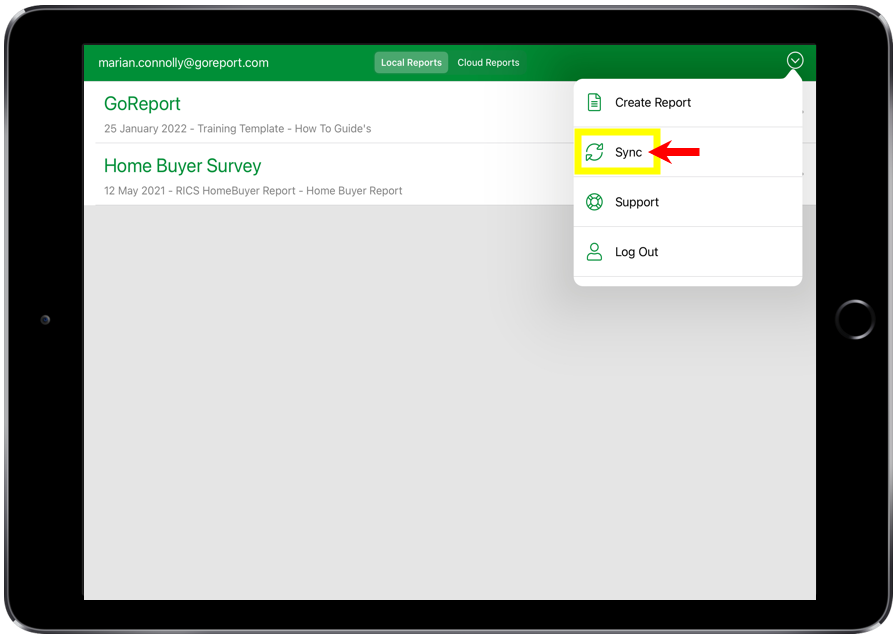Image resolution: width=895 pixels, height=637 pixels.
Task: Collapse the menu via circled chevron icon
Action: 794,61
